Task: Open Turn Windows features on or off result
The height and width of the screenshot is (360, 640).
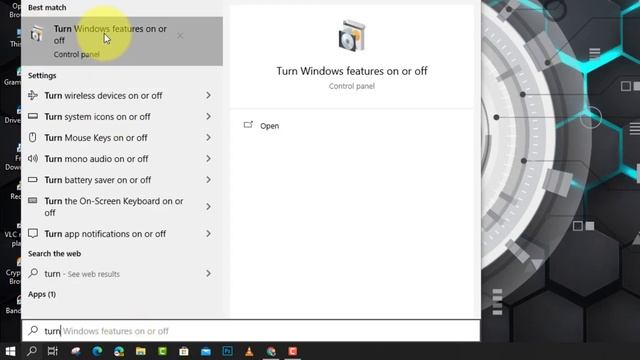Action: 122,41
